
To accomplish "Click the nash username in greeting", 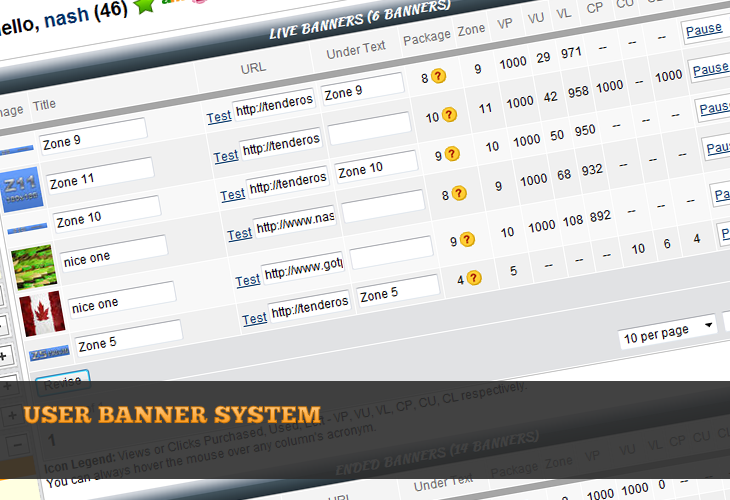I will (66, 18).
